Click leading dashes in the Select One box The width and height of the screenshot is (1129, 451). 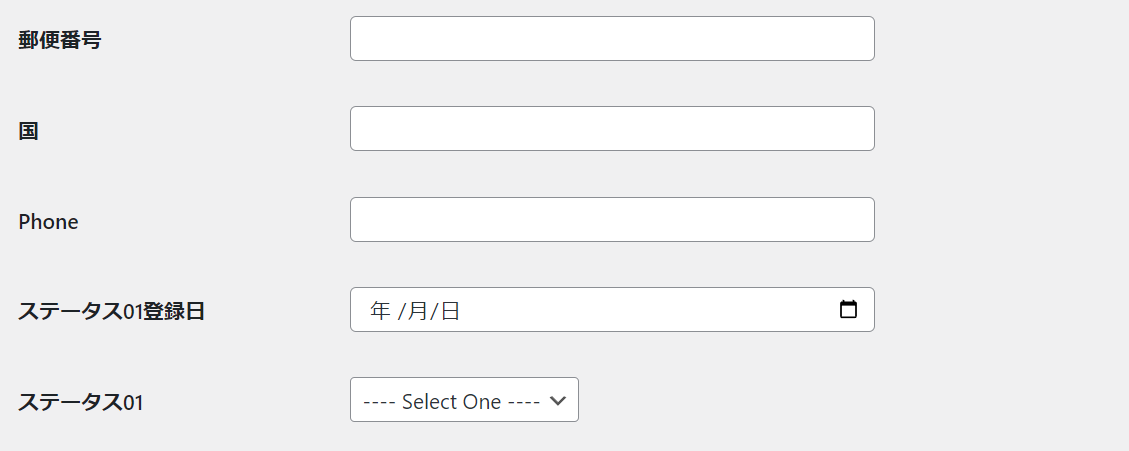click(378, 402)
